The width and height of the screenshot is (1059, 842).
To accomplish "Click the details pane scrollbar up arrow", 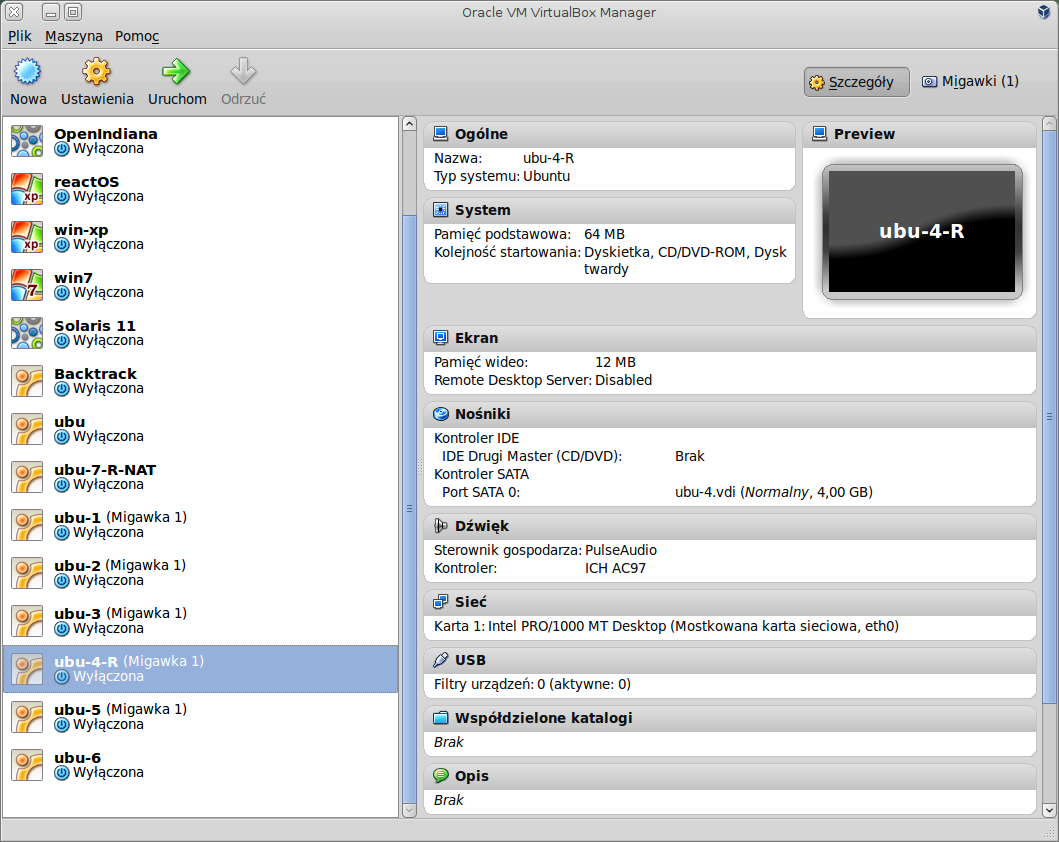I will 1049,124.
